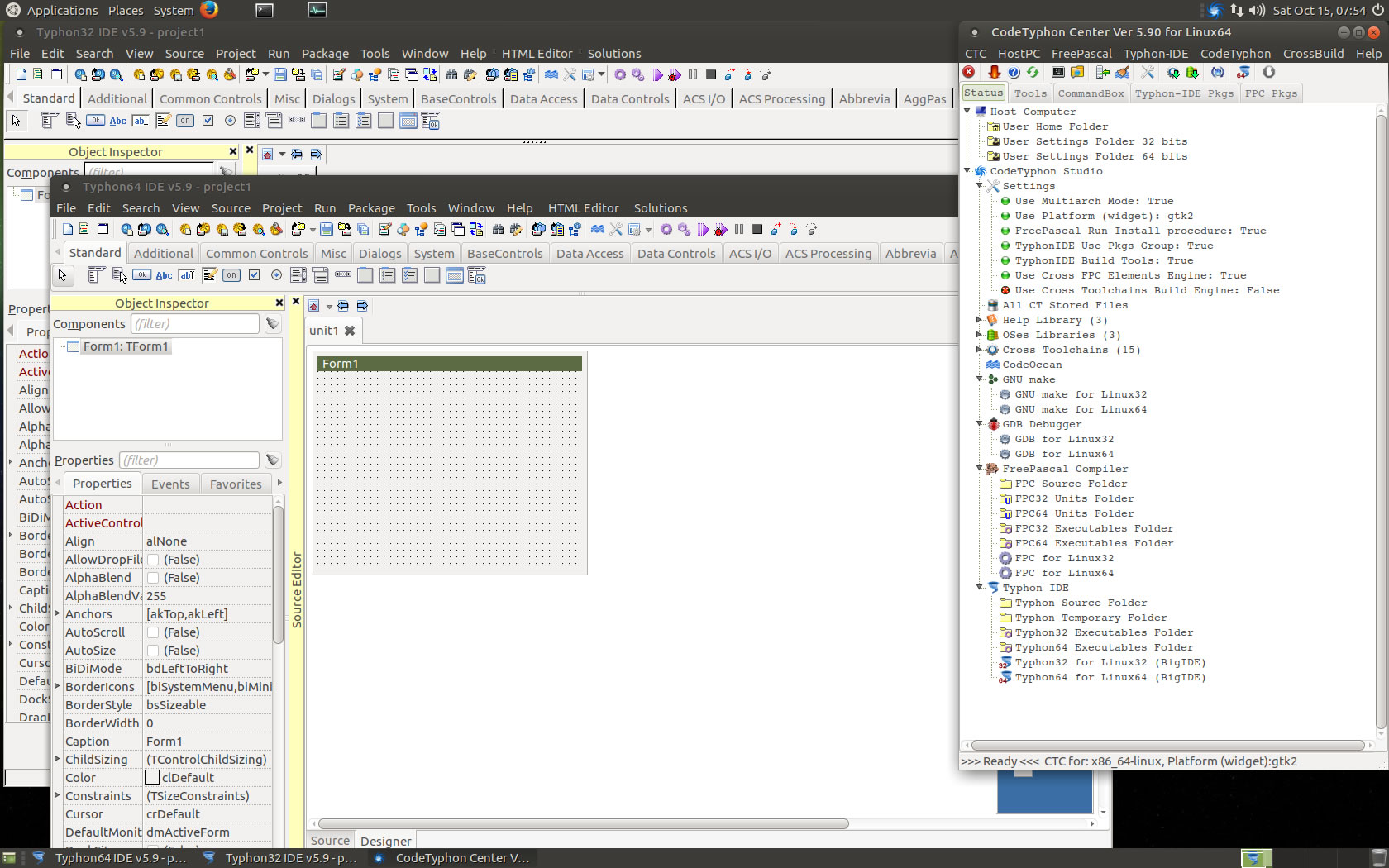
Task: Click into Components filter field
Action: (195, 324)
